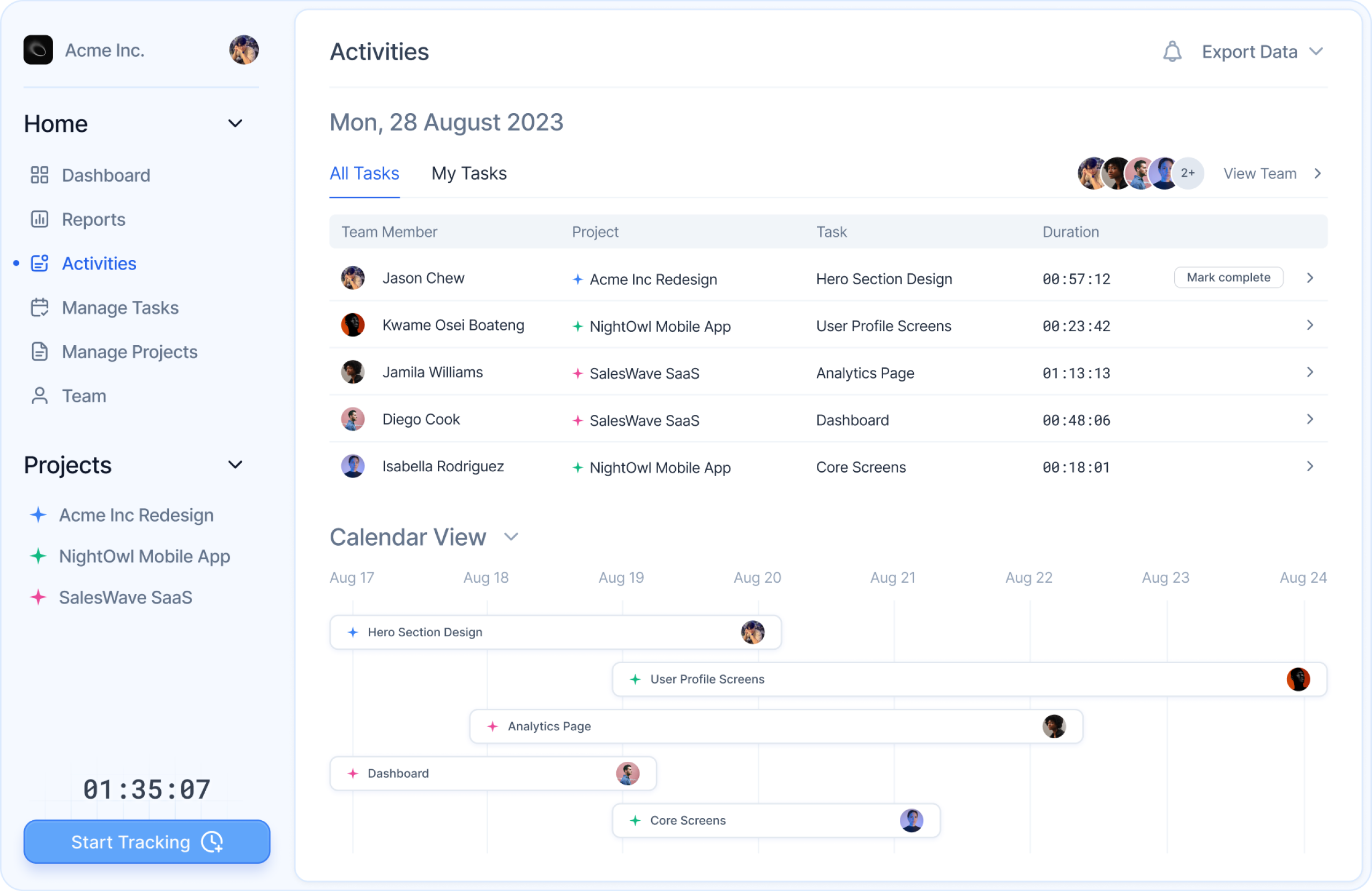Open Dashboard via its grid icon

[x=39, y=175]
